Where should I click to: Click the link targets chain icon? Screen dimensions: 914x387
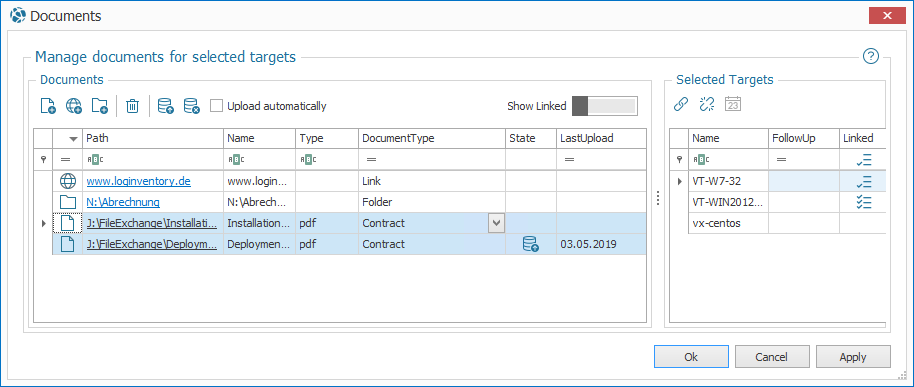[x=681, y=104]
